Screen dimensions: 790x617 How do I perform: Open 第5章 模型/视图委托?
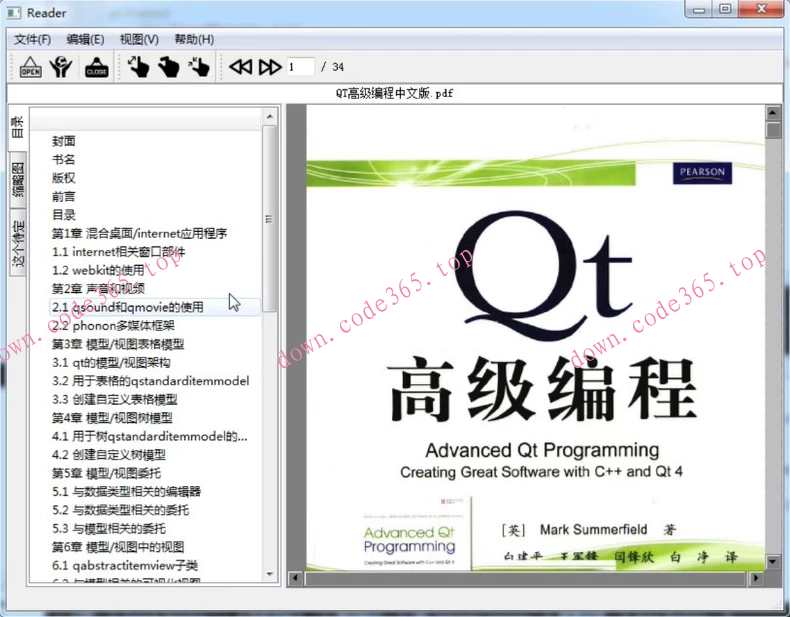[x=106, y=473]
